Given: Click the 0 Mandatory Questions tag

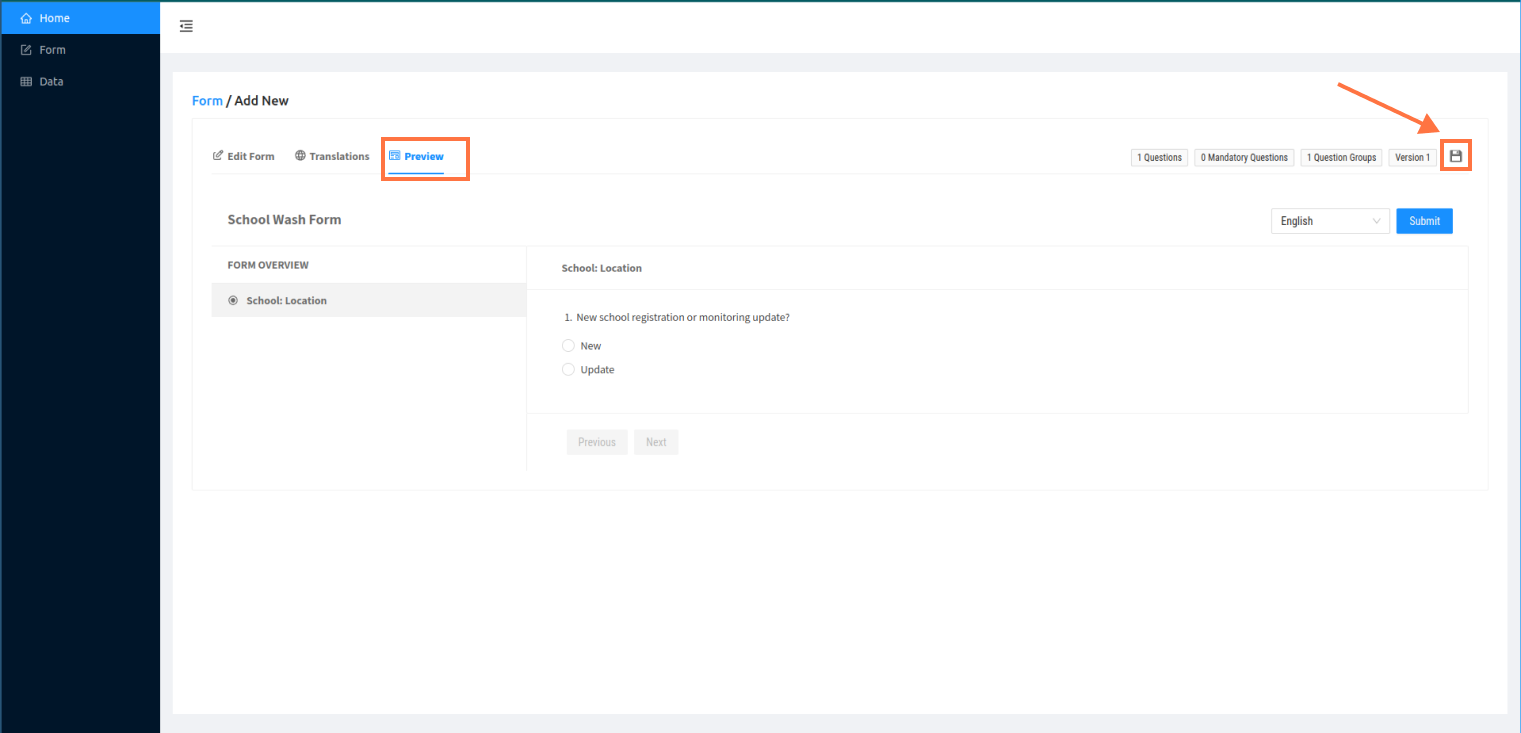Looking at the screenshot, I should click(1244, 157).
